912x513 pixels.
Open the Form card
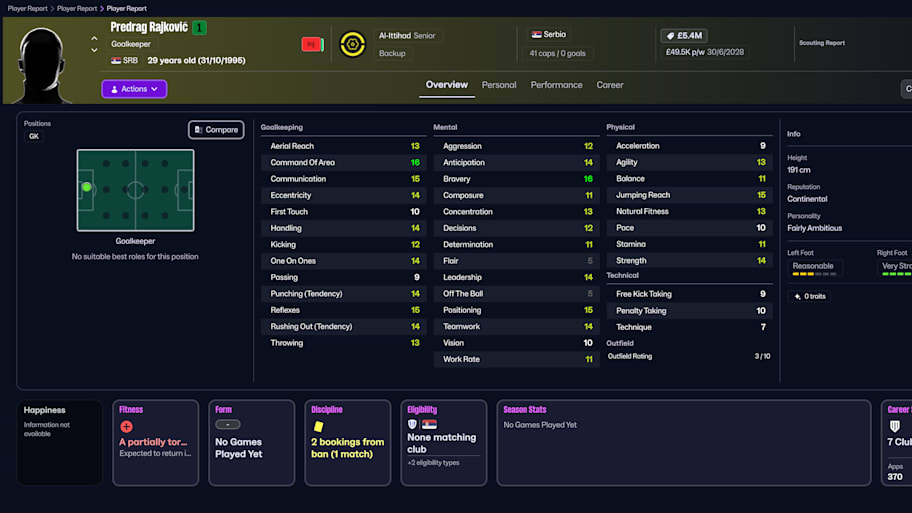(x=251, y=443)
